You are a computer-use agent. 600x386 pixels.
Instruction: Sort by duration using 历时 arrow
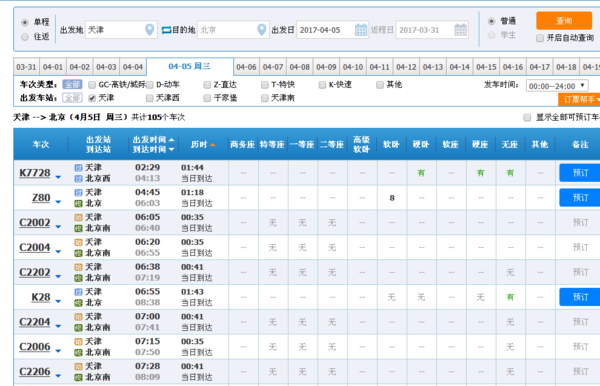213,145
